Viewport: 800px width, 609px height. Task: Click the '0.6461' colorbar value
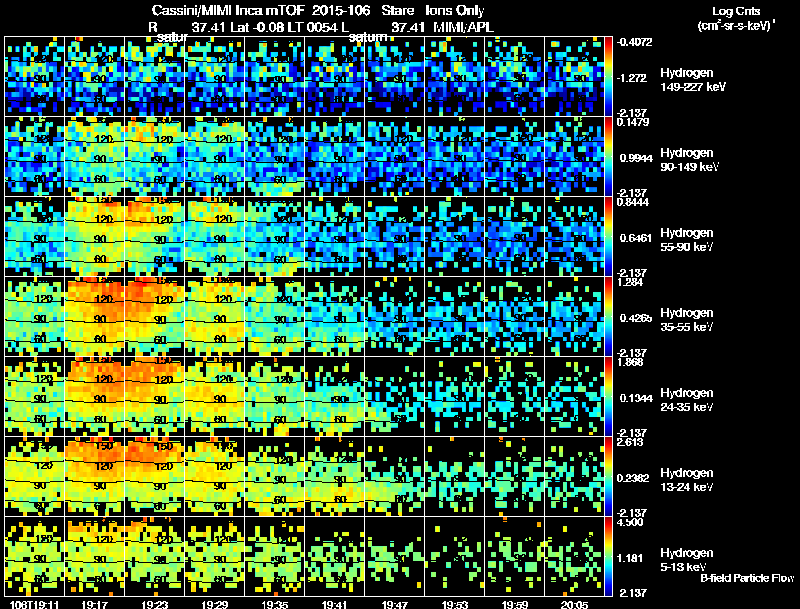(x=636, y=238)
